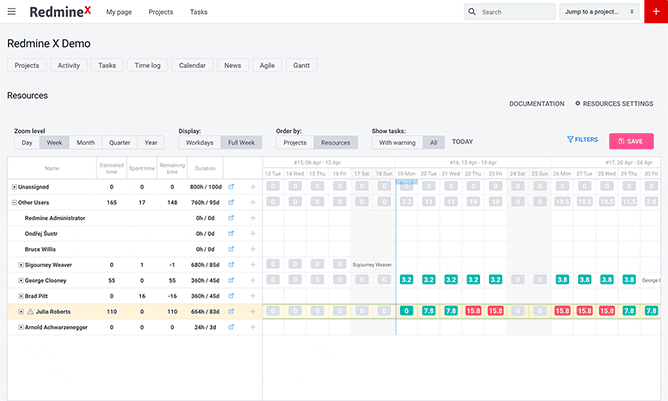
Task: Open external link icon for Julia Roberts
Action: (231, 312)
